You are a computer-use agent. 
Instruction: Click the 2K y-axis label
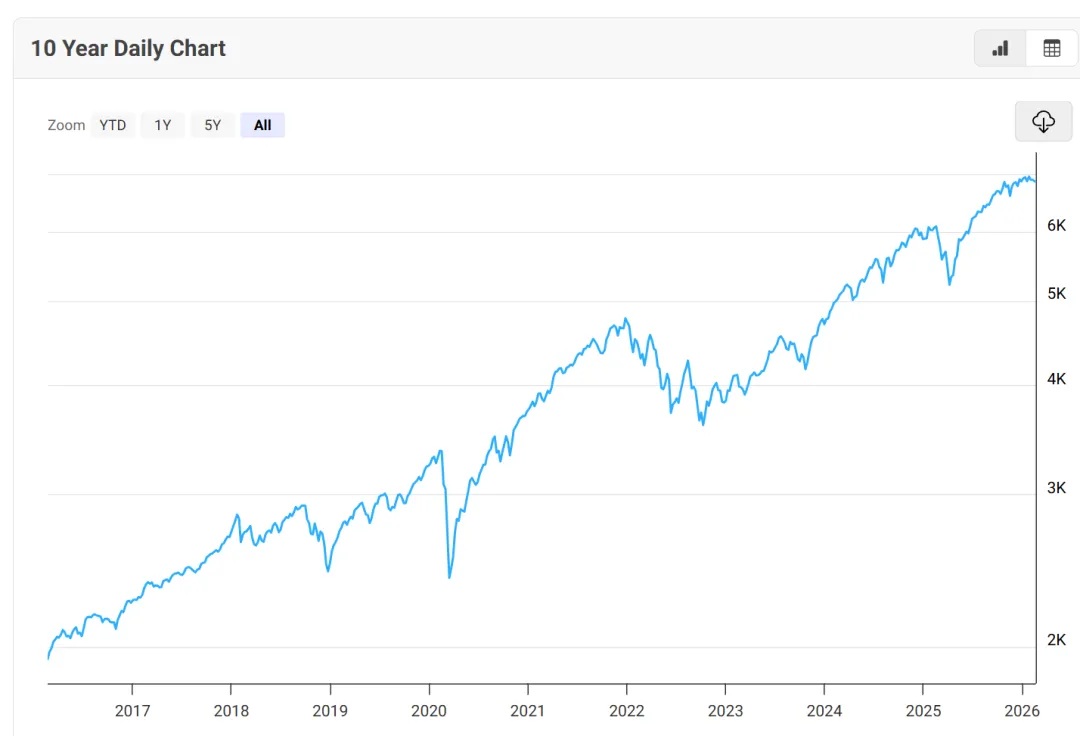click(x=1056, y=640)
